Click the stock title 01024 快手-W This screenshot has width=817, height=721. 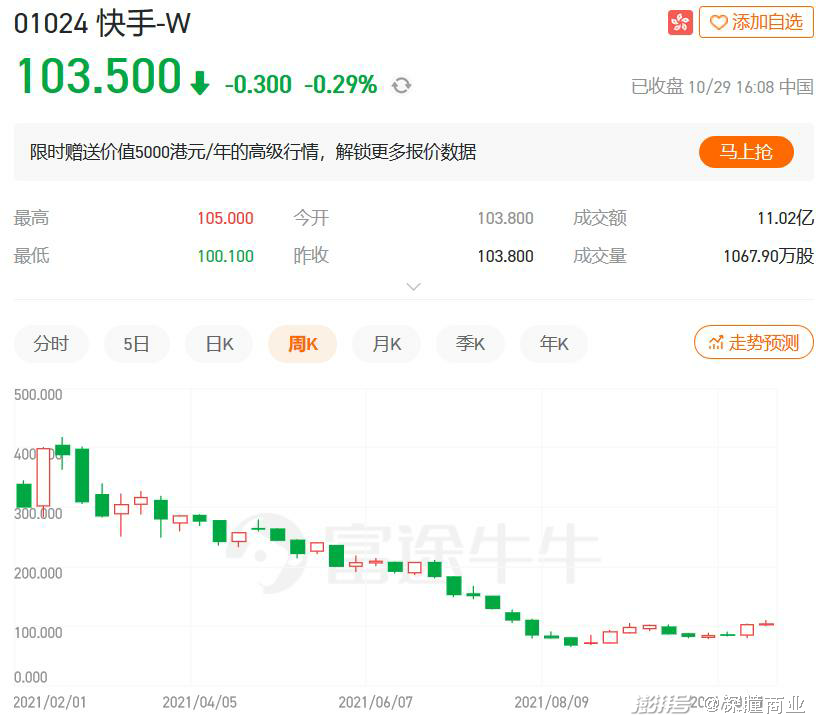(x=102, y=23)
